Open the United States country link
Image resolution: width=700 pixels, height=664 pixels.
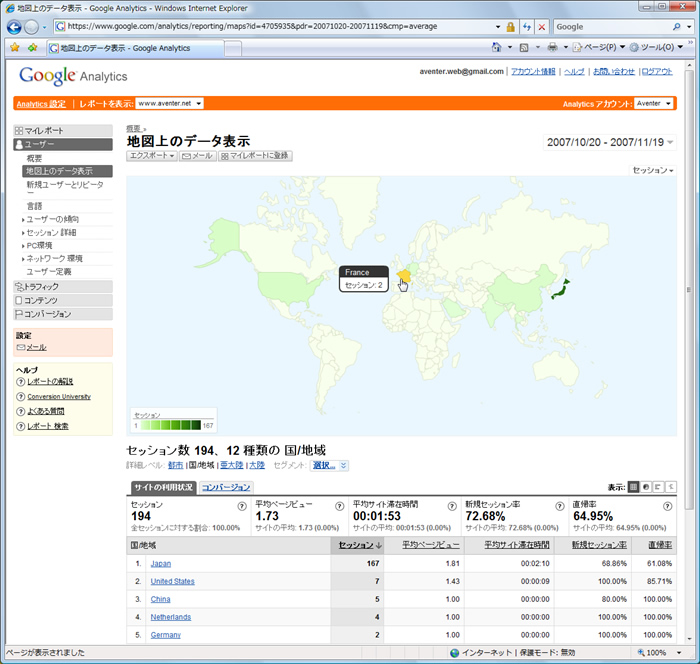(172, 581)
